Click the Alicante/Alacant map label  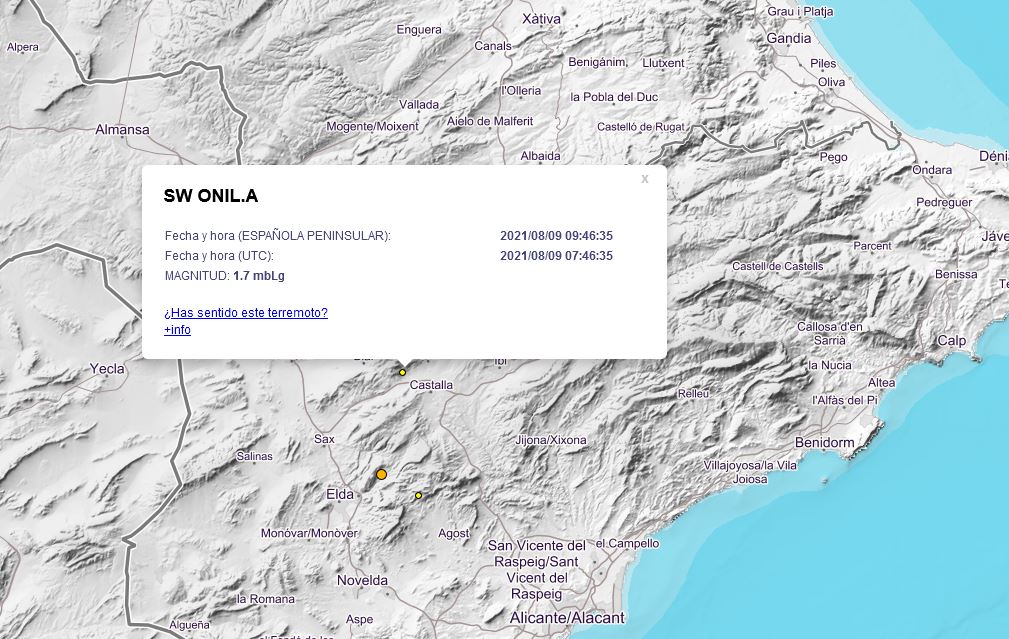[567, 618]
